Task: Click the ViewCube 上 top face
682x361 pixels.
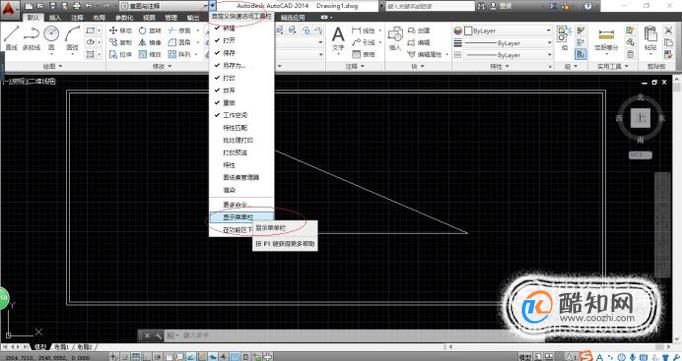Action: pos(640,117)
